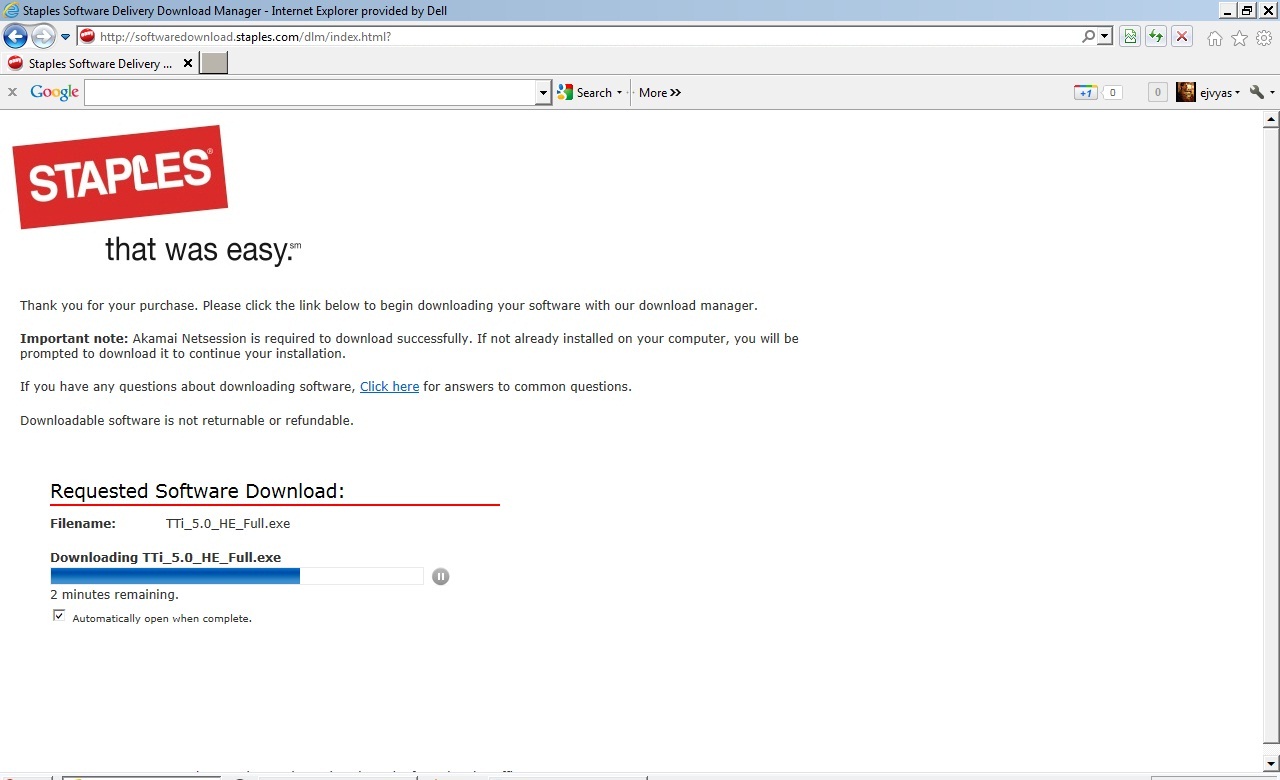
Task: Close the Staples Software Delivery tab
Action: pyautogui.click(x=189, y=64)
